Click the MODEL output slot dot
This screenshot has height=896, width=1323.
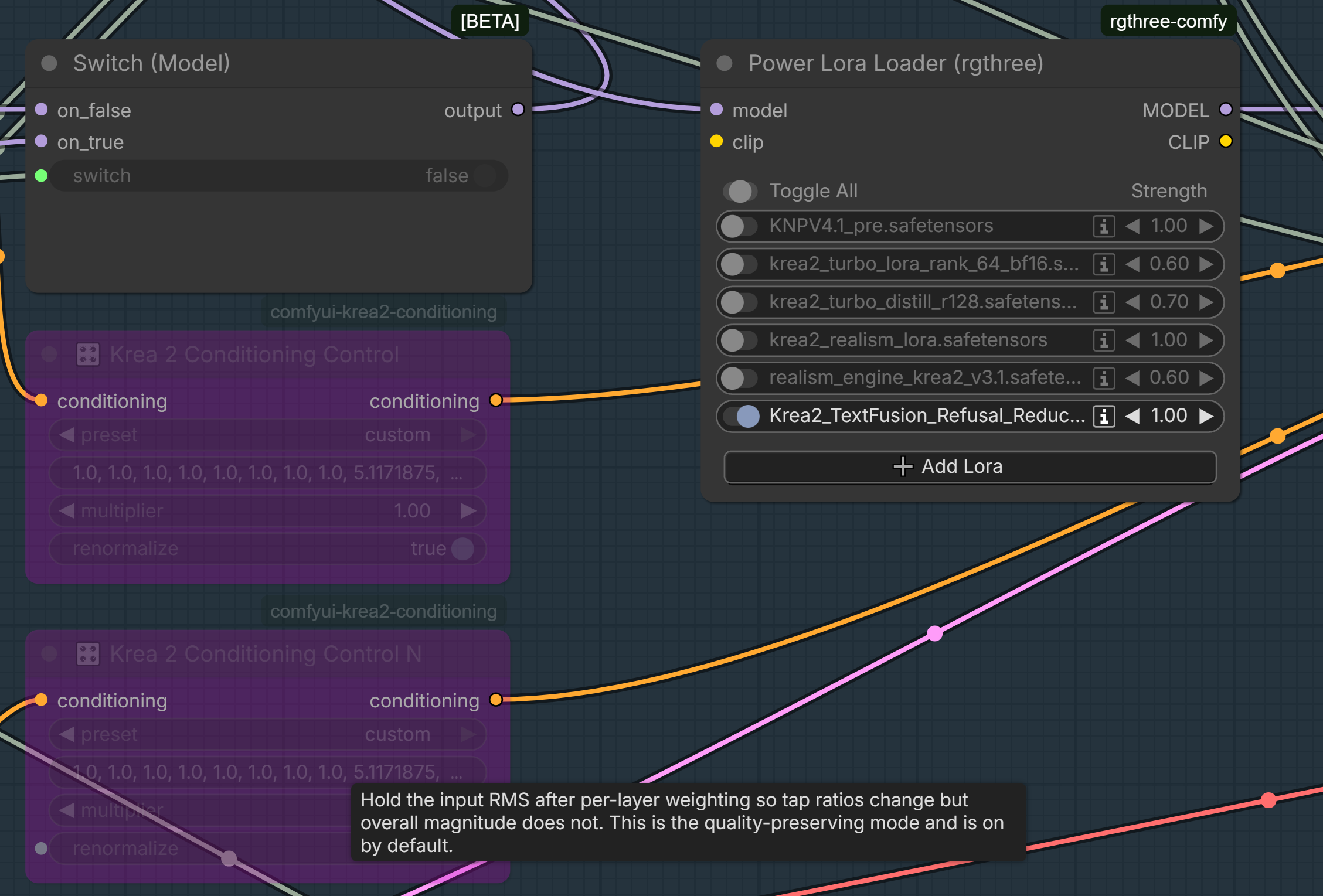tap(1225, 110)
